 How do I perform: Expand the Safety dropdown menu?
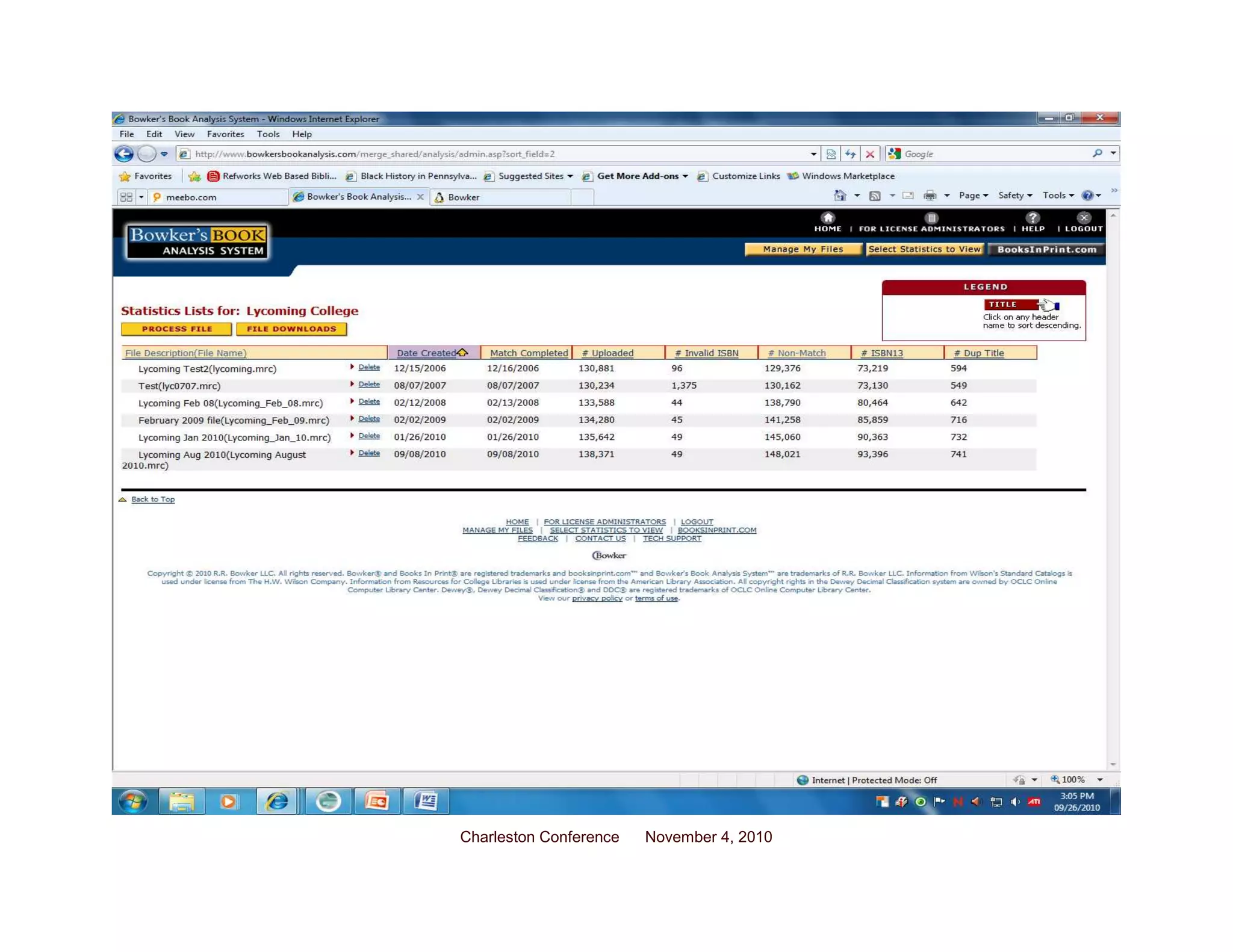[1014, 196]
